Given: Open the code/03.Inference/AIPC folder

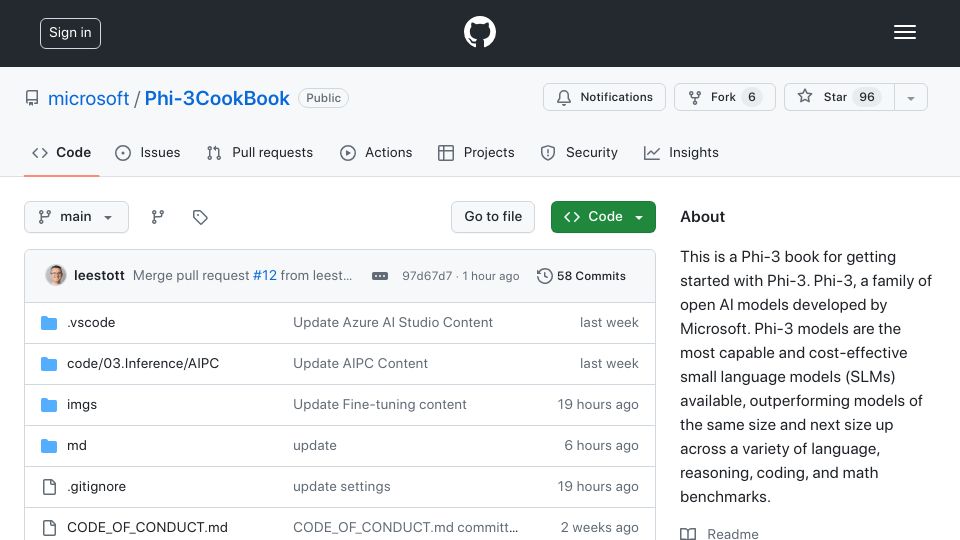Looking at the screenshot, I should 143,364.
